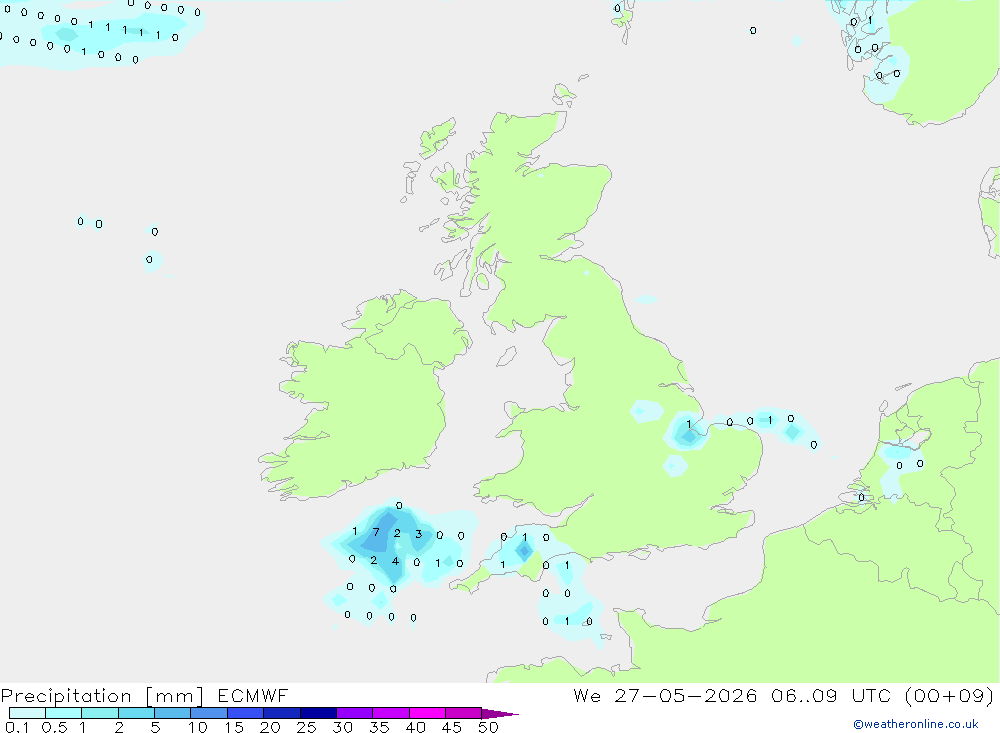Click the legend label "0.5"
Viewport: 1000px width, 733px height.
tap(54, 727)
